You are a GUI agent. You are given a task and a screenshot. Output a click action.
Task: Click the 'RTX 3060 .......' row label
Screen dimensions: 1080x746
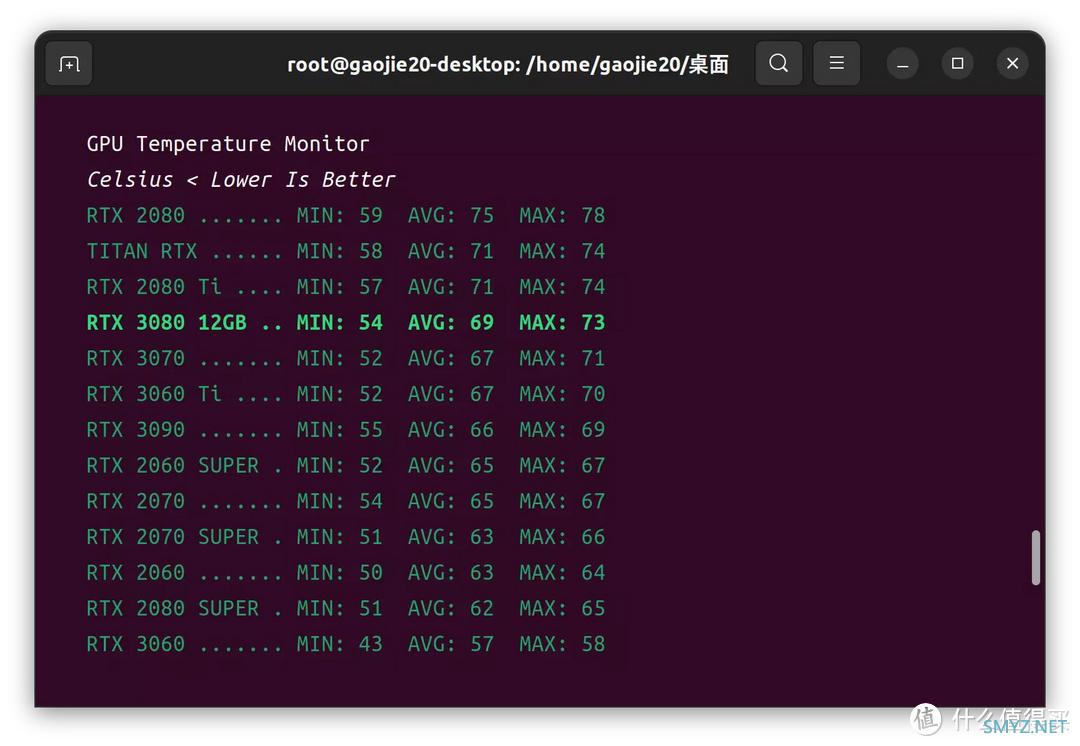click(x=185, y=645)
